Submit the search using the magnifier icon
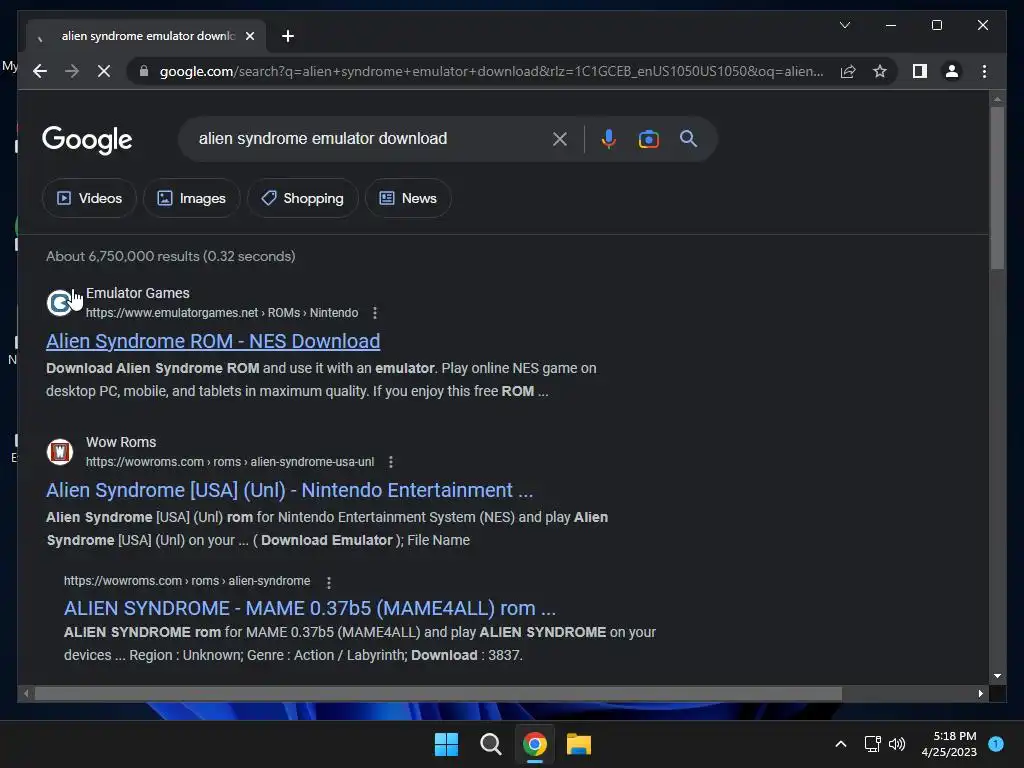Screen dimensions: 1024x768 coord(688,138)
